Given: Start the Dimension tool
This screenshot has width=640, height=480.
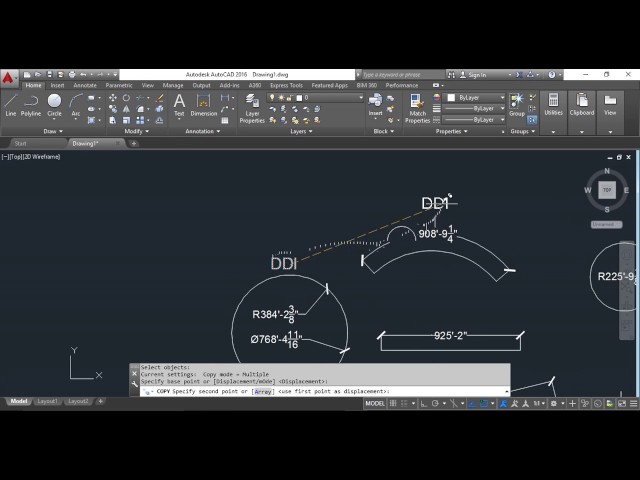Looking at the screenshot, I should click(x=204, y=105).
